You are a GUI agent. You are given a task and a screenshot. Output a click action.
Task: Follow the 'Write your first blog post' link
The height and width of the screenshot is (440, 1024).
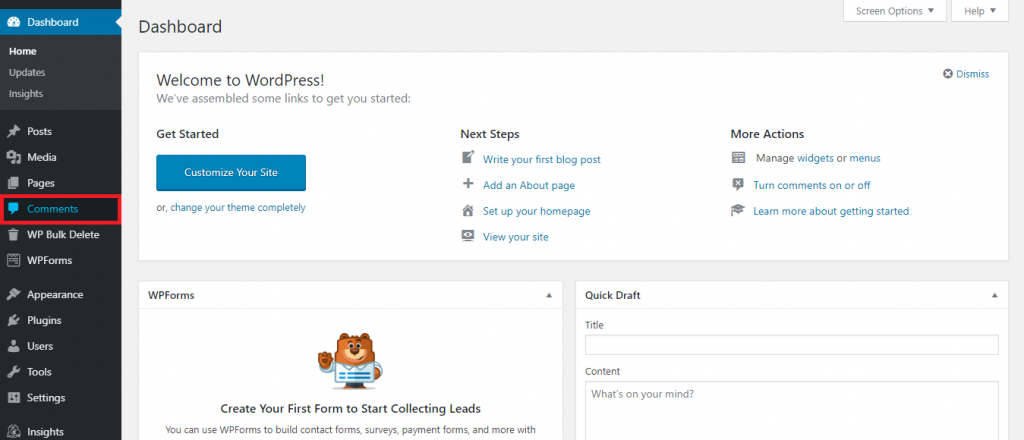tap(541, 159)
